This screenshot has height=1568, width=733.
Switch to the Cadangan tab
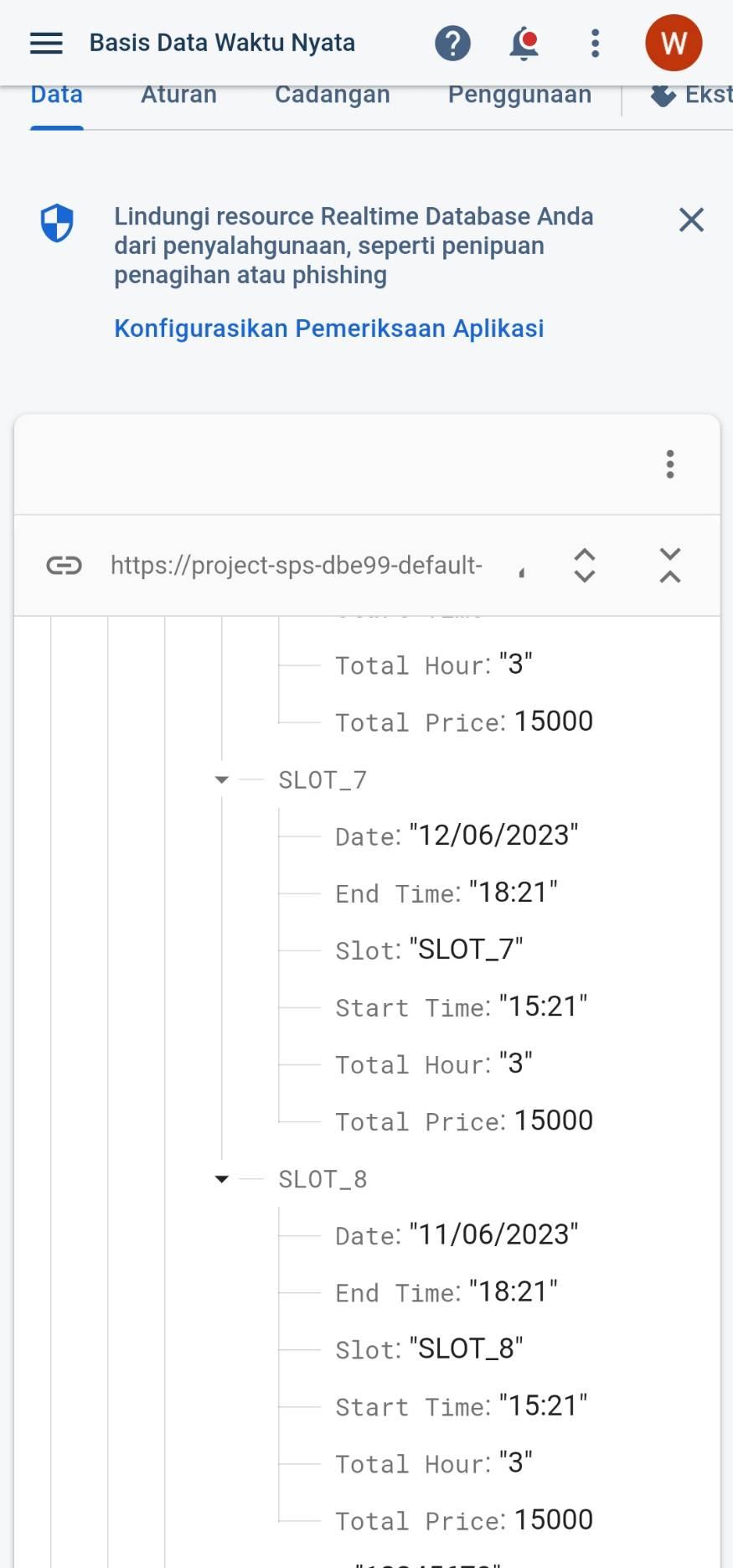[332, 96]
